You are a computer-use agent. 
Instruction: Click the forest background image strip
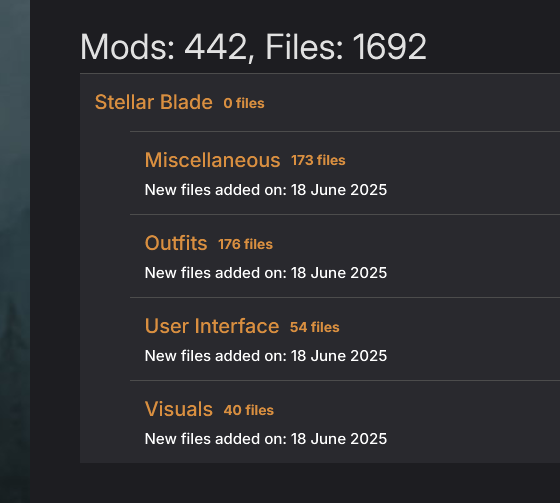(x=15, y=252)
